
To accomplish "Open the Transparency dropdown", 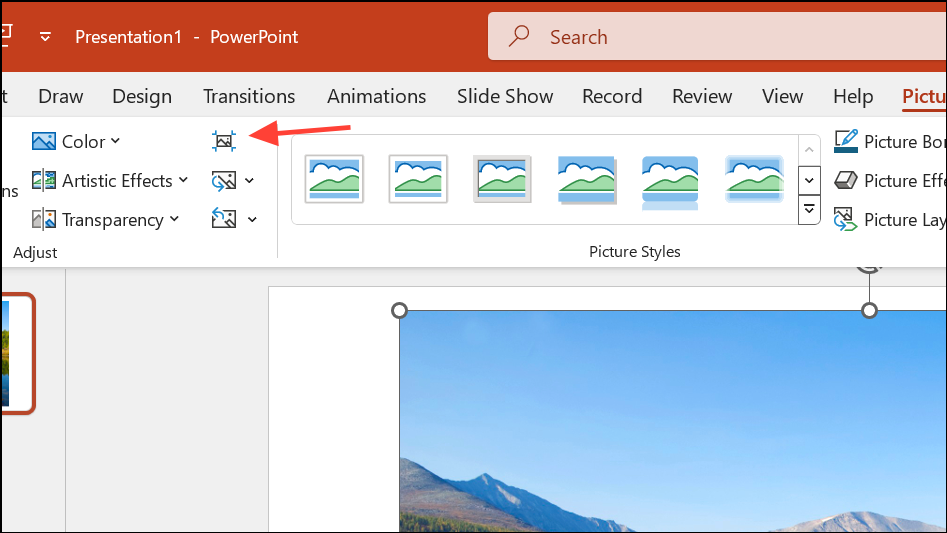I will (105, 219).
